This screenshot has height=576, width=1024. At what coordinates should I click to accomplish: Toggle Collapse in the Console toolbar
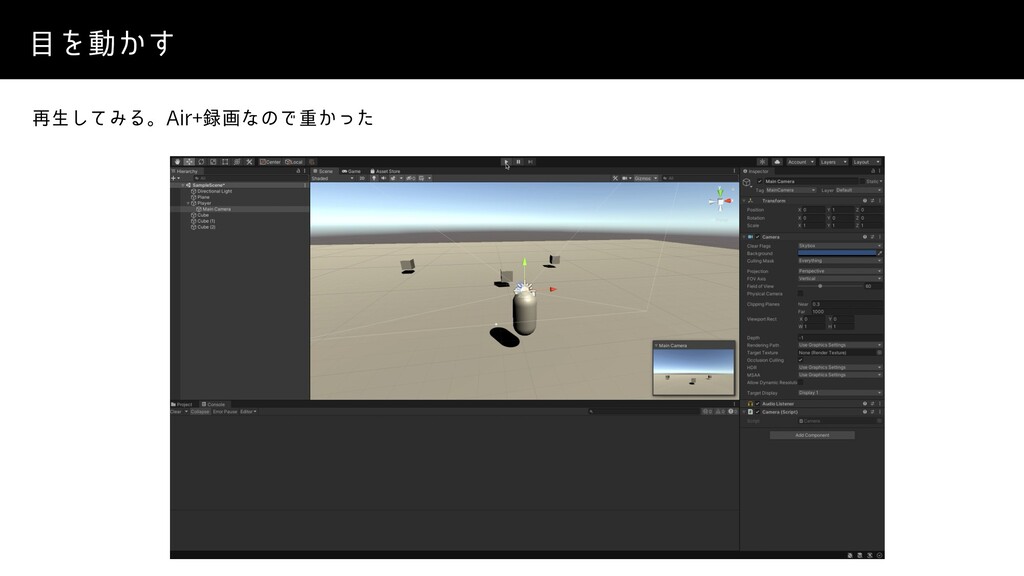pos(200,411)
